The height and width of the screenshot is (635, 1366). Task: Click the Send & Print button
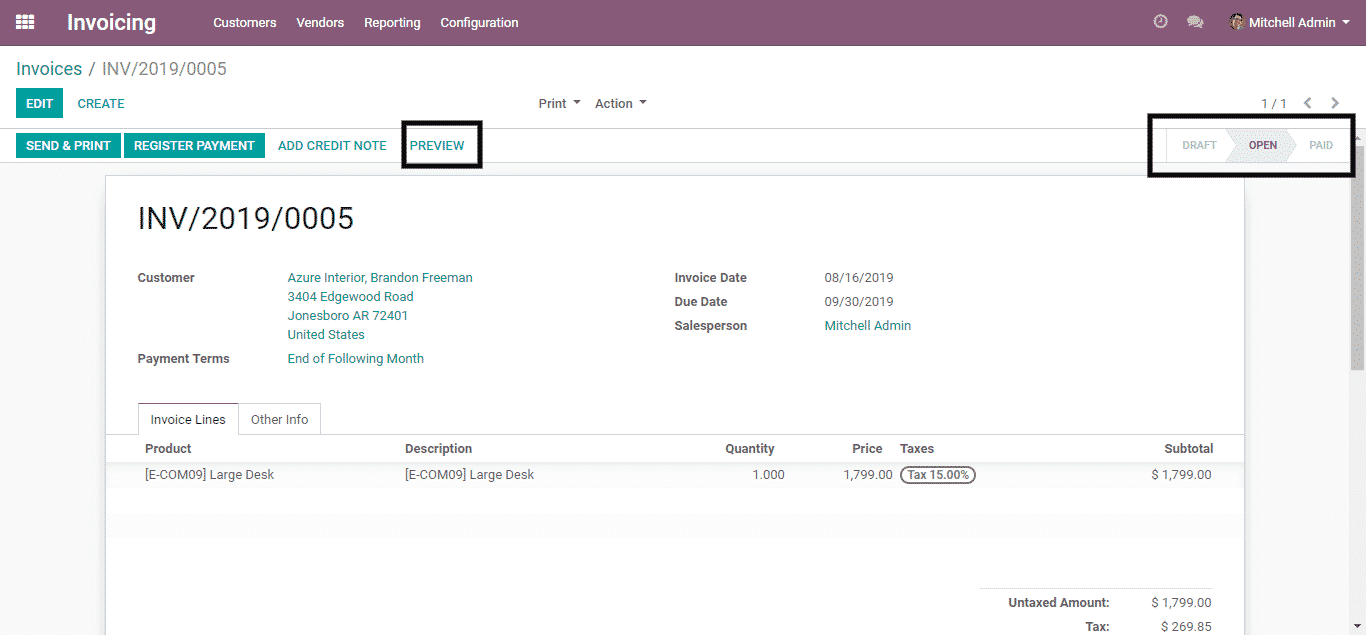pyautogui.click(x=68, y=145)
